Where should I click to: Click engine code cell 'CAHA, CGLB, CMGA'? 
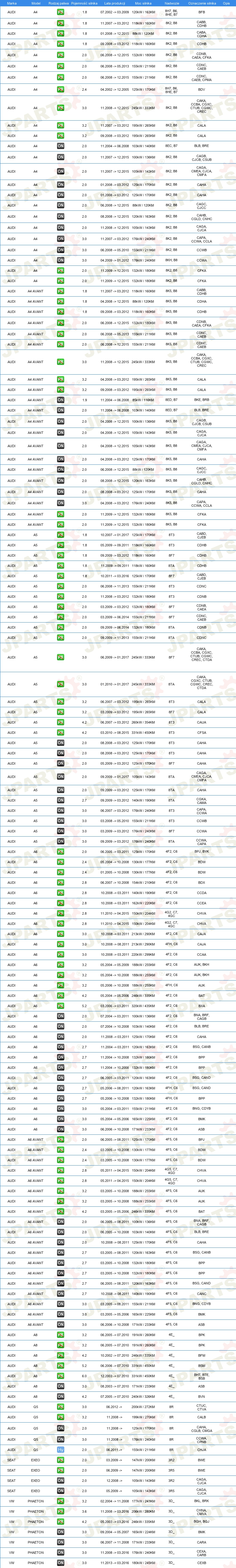[201, 1428]
